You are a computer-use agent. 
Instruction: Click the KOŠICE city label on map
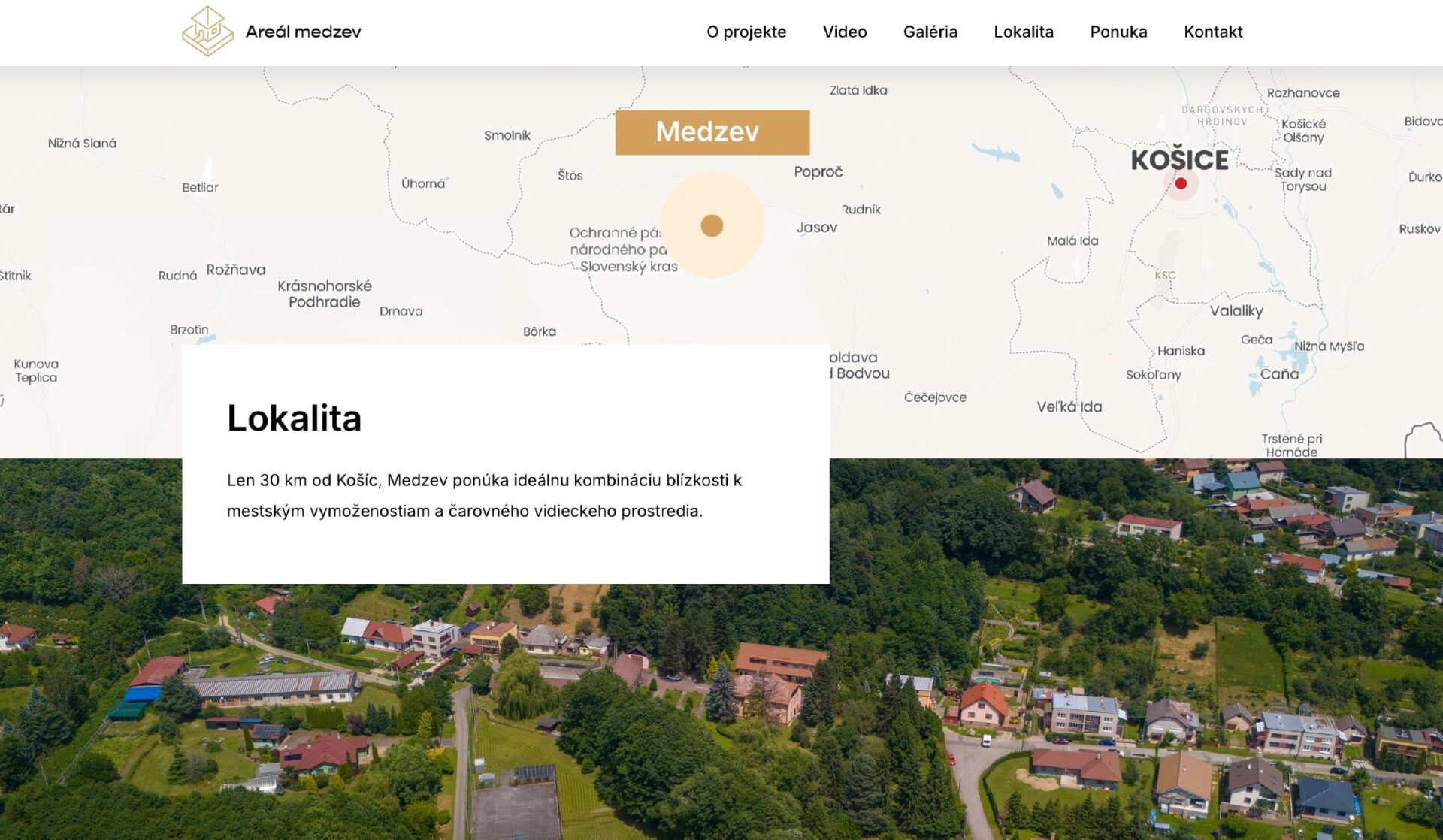pyautogui.click(x=1178, y=159)
